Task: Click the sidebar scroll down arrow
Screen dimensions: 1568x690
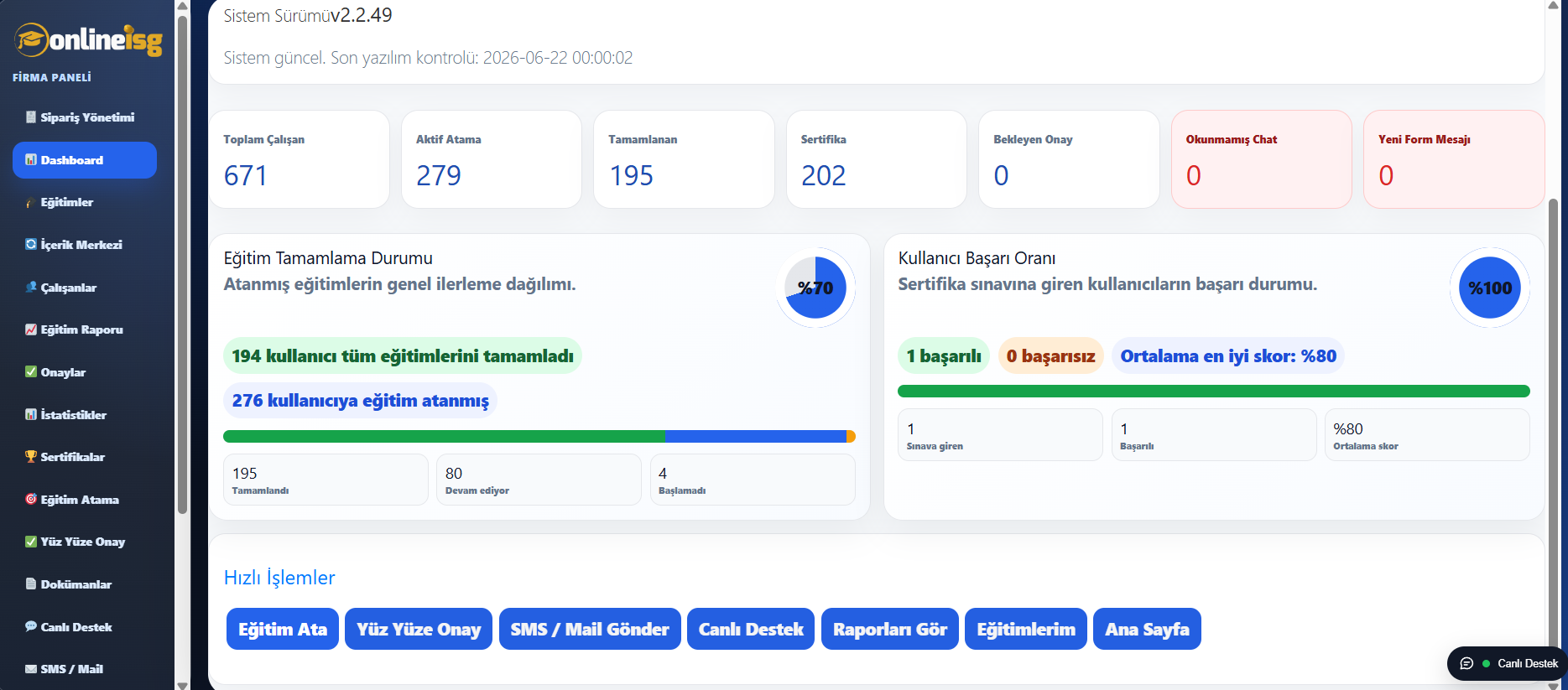Action: pyautogui.click(x=182, y=684)
